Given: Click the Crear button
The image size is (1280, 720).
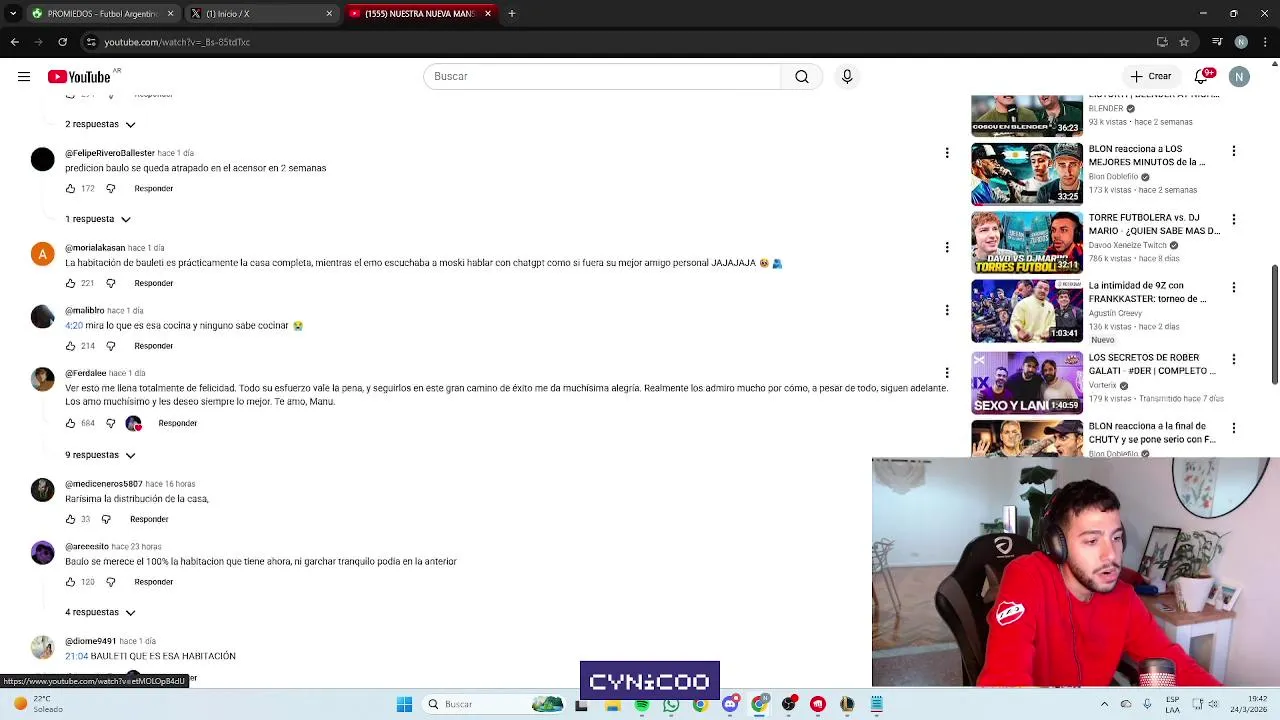Looking at the screenshot, I should [x=1150, y=77].
